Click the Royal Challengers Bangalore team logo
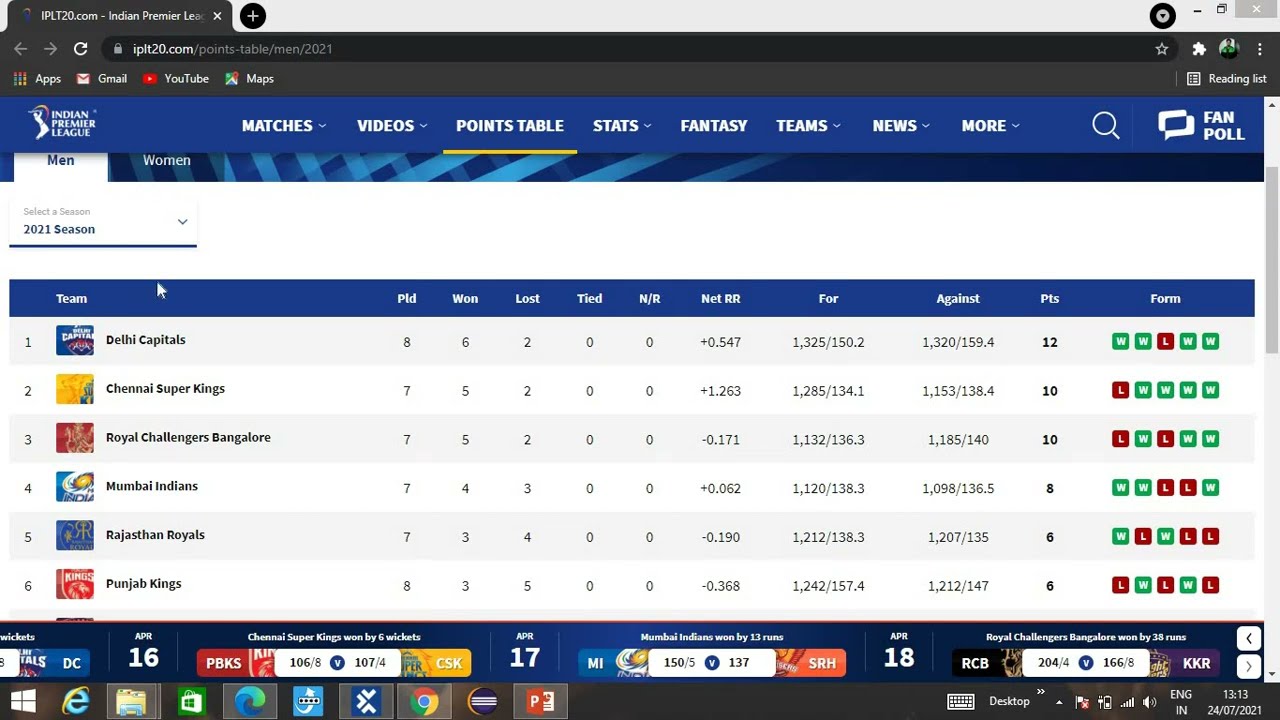 click(75, 438)
